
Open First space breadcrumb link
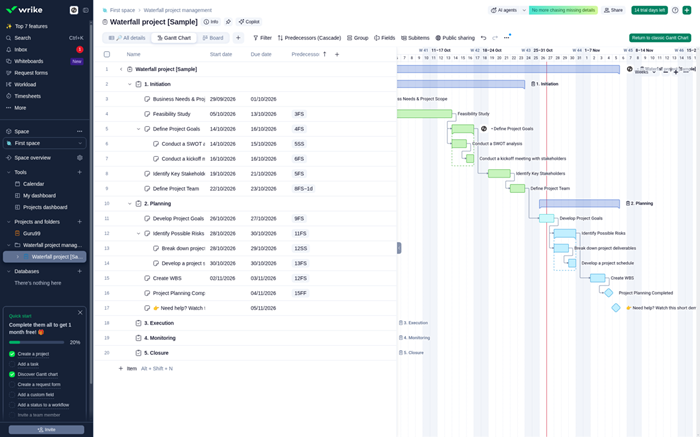pos(122,10)
